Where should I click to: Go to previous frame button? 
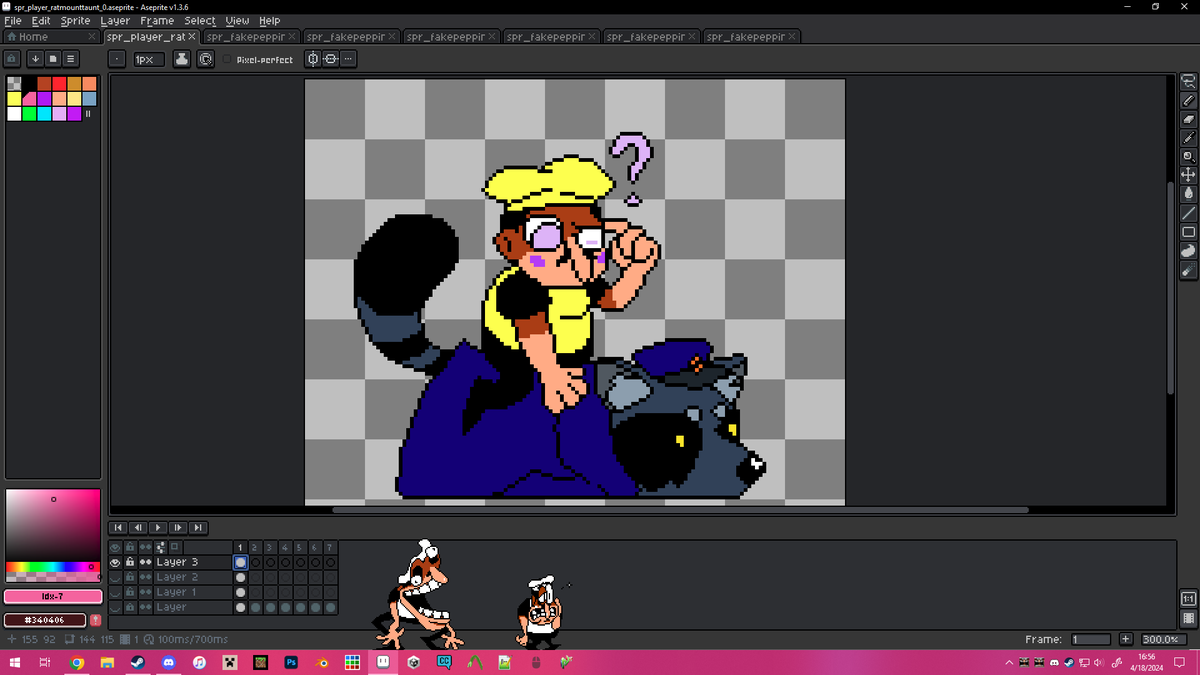coord(138,527)
